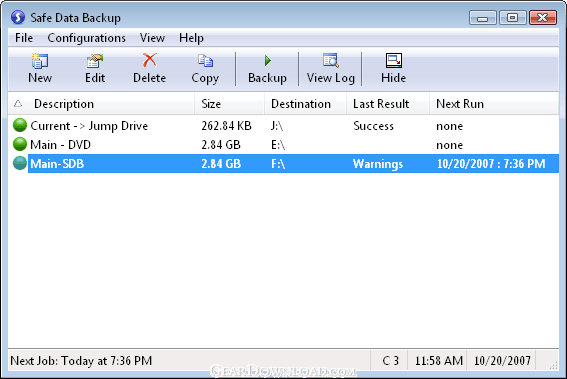Minimize the Safe Data Backup window

pyautogui.click(x=482, y=17)
